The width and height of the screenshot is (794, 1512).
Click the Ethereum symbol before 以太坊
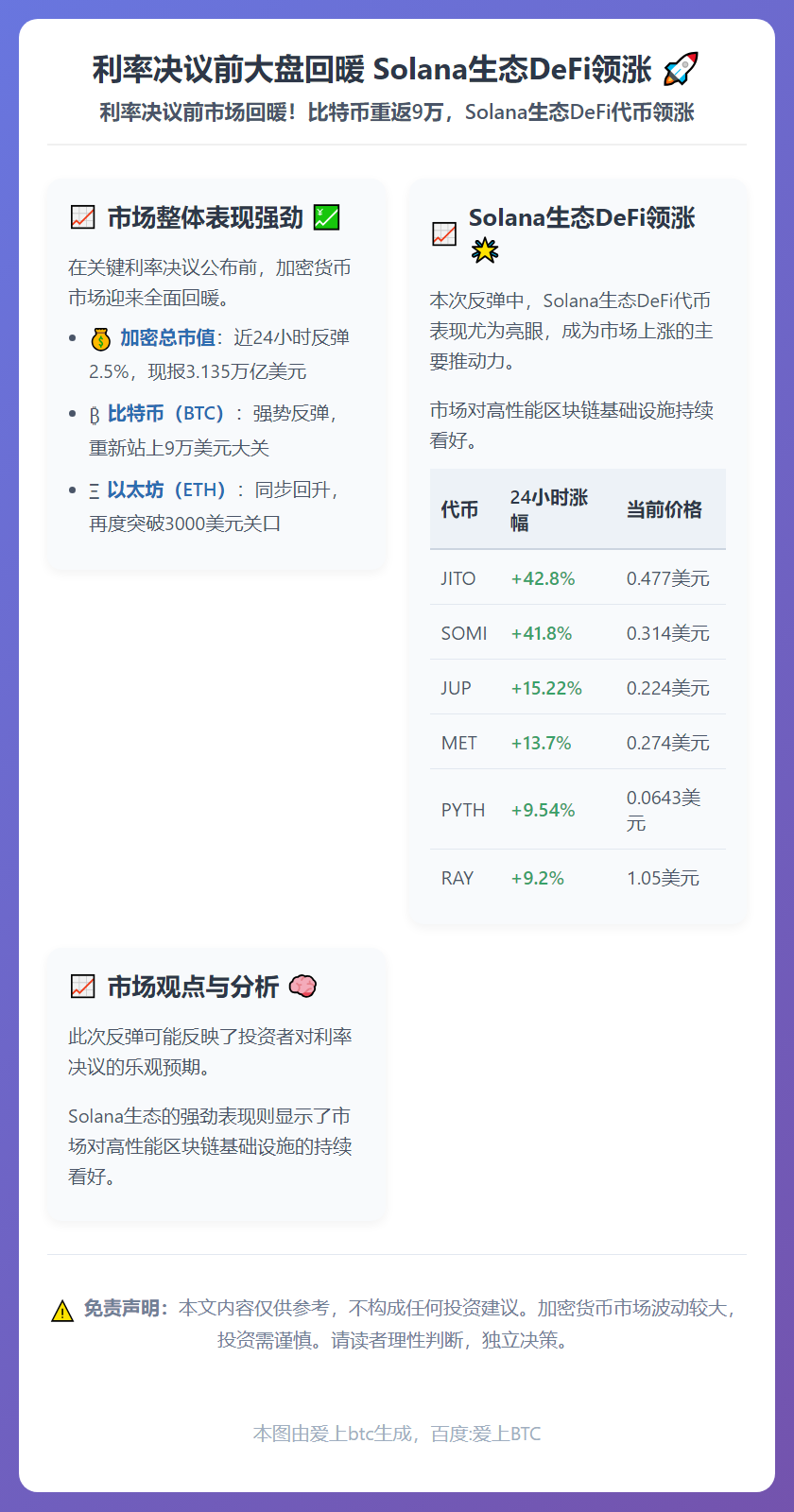tap(95, 490)
